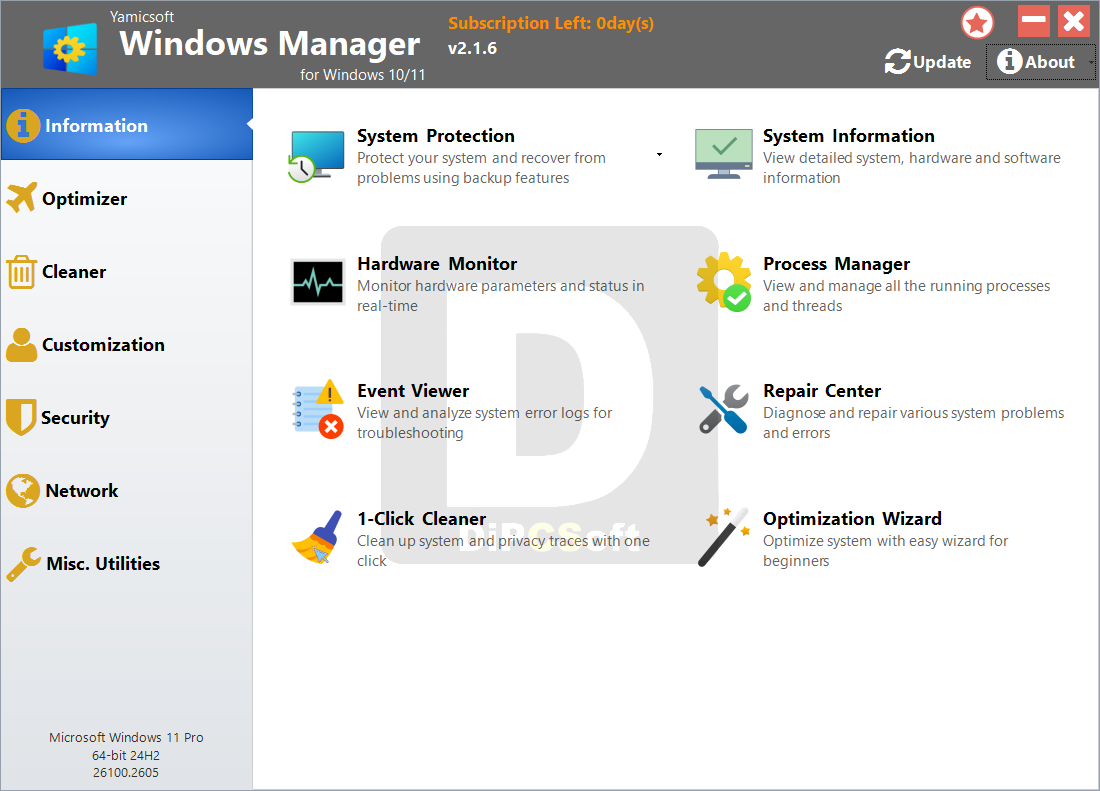Minimize the Windows Manager window
This screenshot has width=1100, height=791.
point(1034,21)
